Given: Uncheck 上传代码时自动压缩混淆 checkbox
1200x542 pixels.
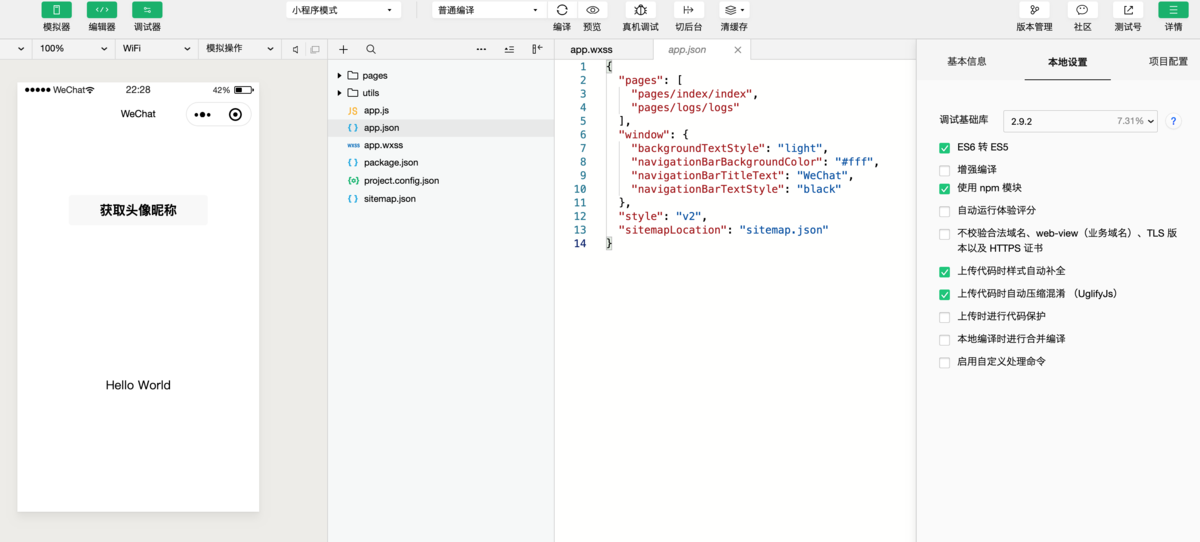Looking at the screenshot, I should pyautogui.click(x=944, y=295).
